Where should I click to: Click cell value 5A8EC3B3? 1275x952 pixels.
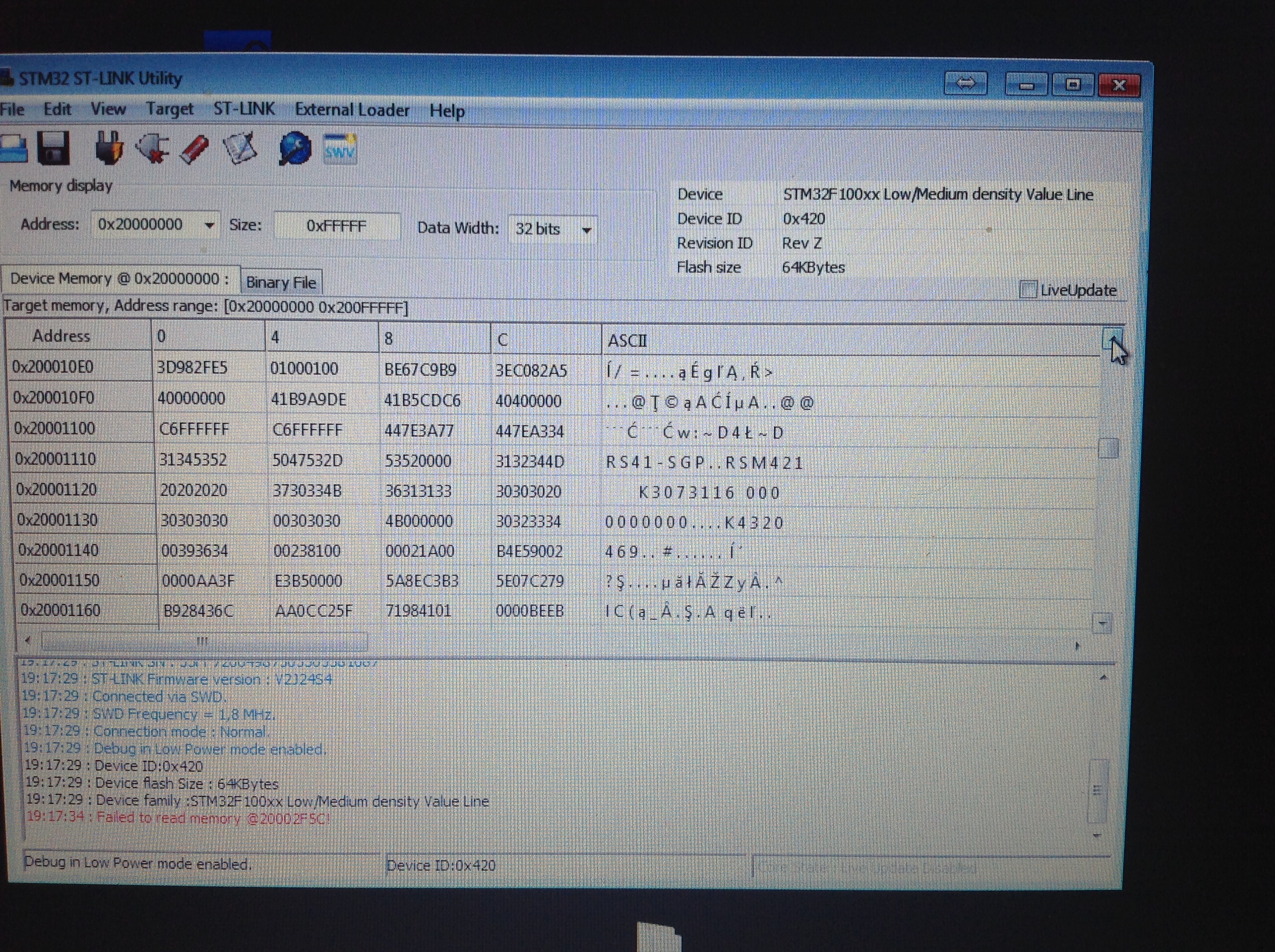(422, 581)
